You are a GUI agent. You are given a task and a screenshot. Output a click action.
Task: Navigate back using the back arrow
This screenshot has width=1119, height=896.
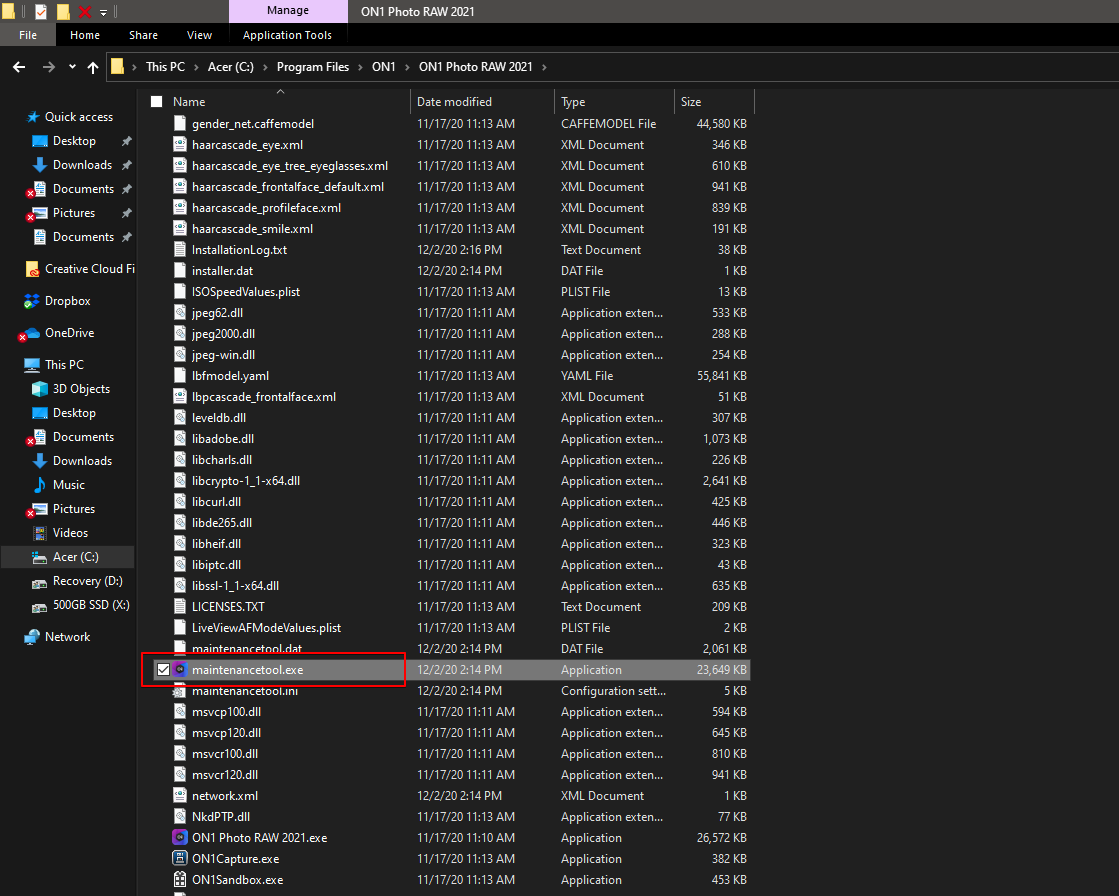[19, 67]
